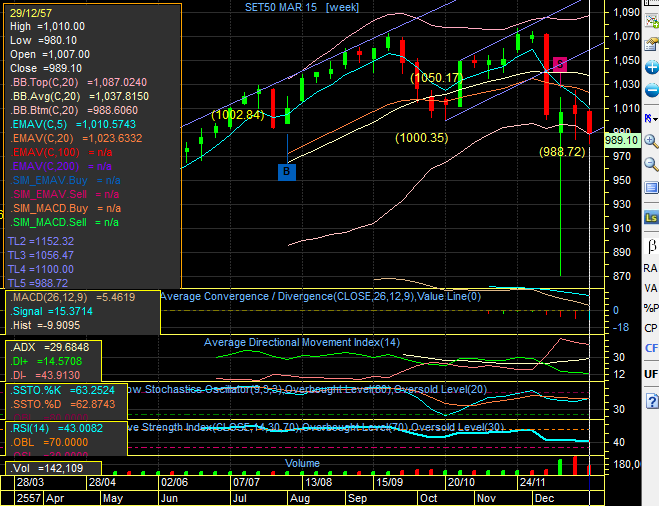This screenshot has height=506, width=659.
Task: Click the UF sidebar button
Action: point(651,374)
